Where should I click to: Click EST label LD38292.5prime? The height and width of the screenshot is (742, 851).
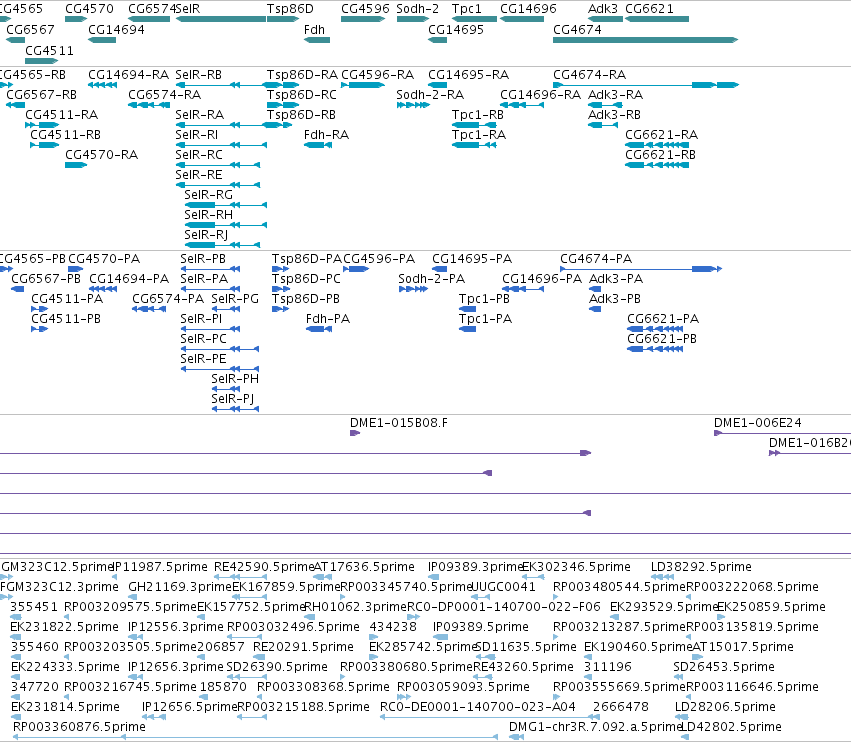coord(701,567)
